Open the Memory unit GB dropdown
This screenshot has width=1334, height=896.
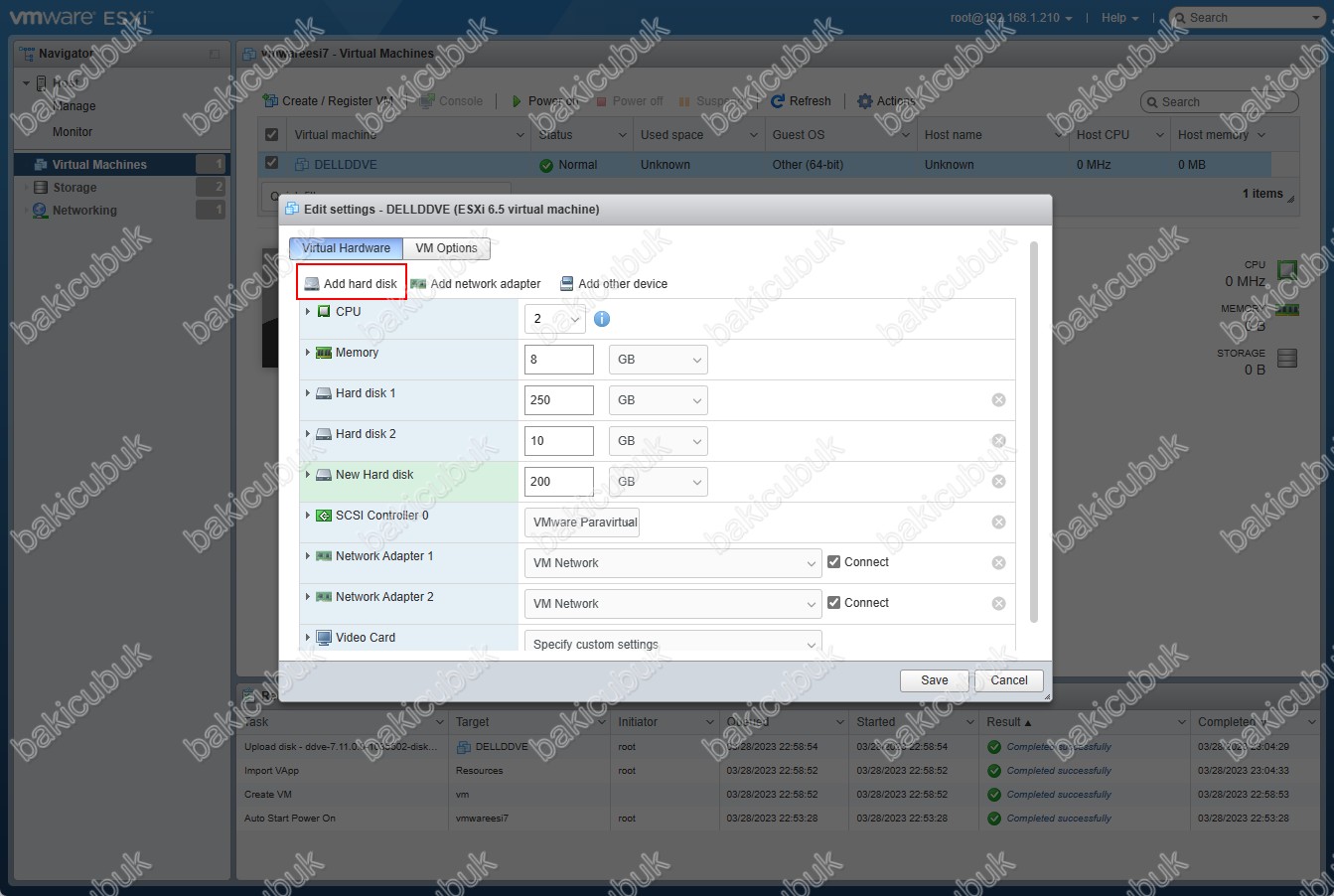pyautogui.click(x=658, y=360)
